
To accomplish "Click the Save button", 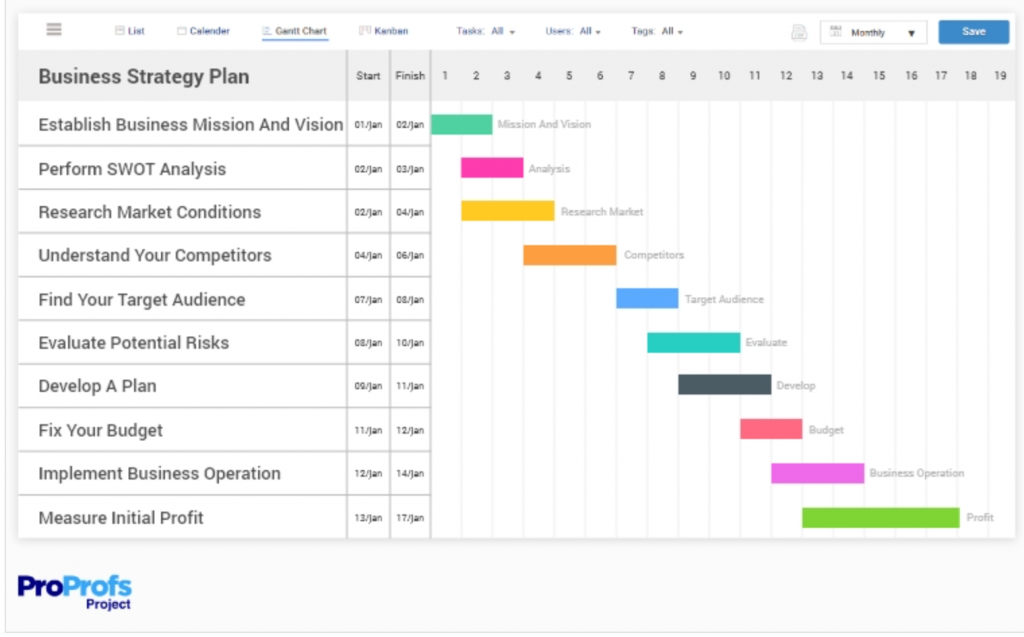I will click(973, 31).
